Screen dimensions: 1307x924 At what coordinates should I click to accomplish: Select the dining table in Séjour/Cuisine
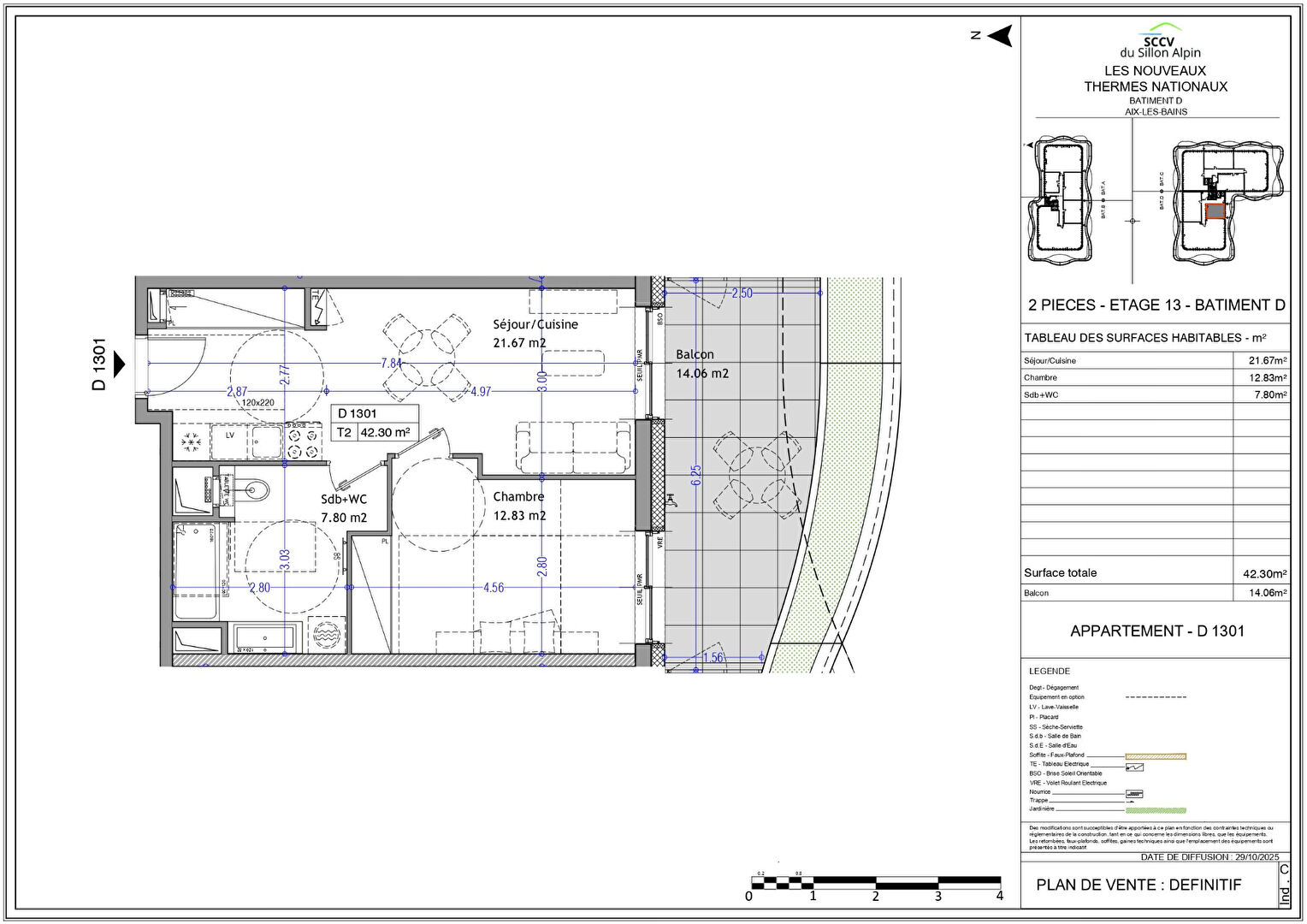click(x=426, y=358)
